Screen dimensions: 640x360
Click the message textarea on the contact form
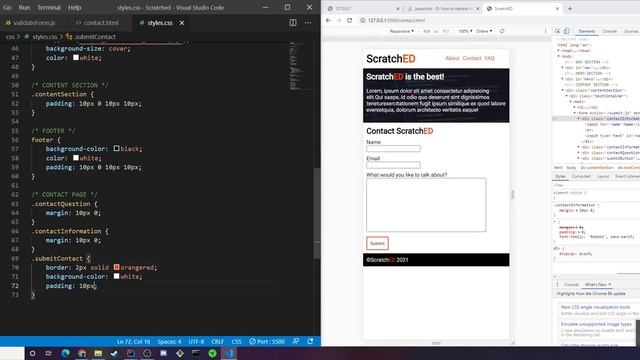tap(426, 205)
